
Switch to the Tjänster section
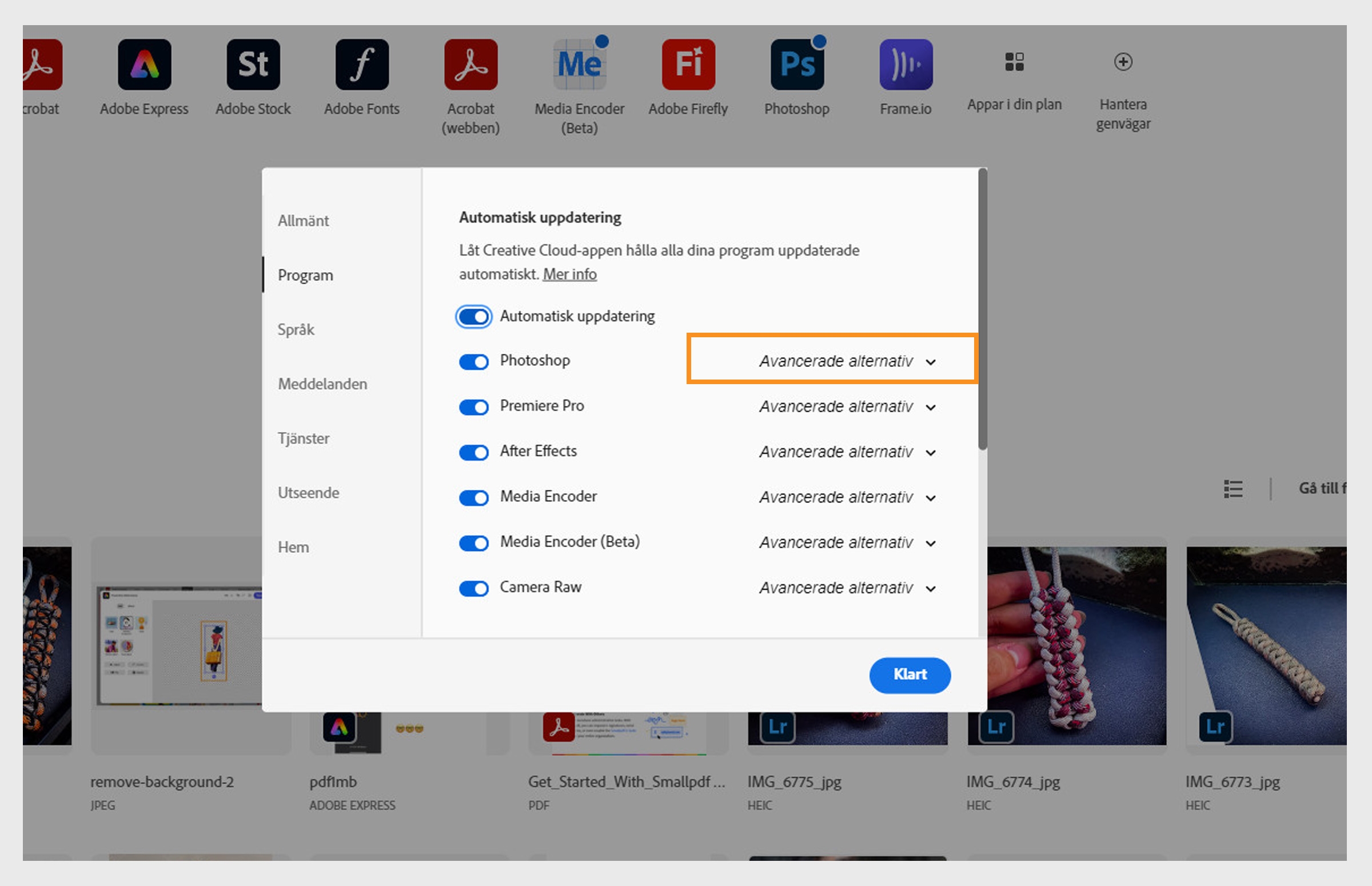tap(303, 438)
